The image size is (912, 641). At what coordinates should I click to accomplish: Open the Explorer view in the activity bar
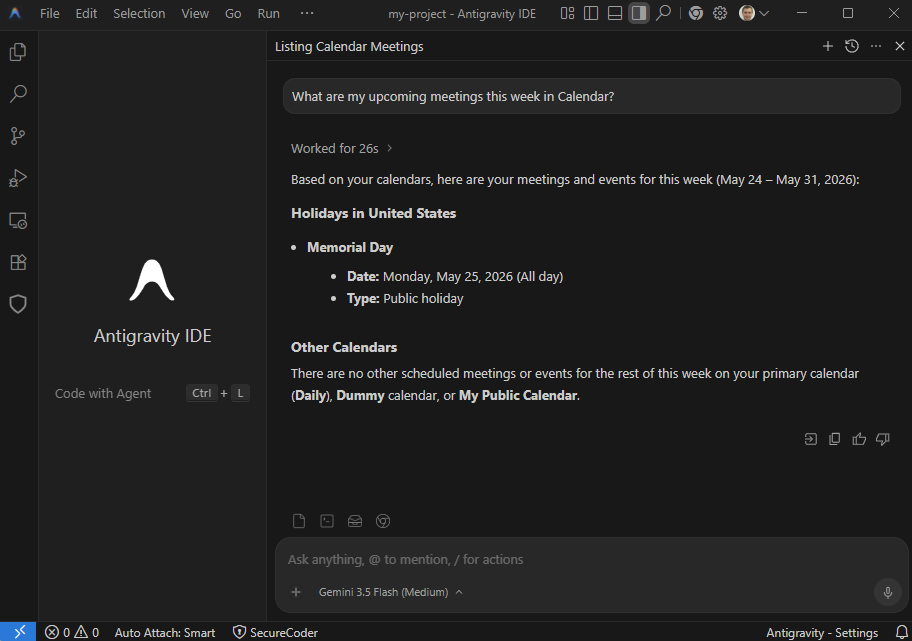pos(18,52)
